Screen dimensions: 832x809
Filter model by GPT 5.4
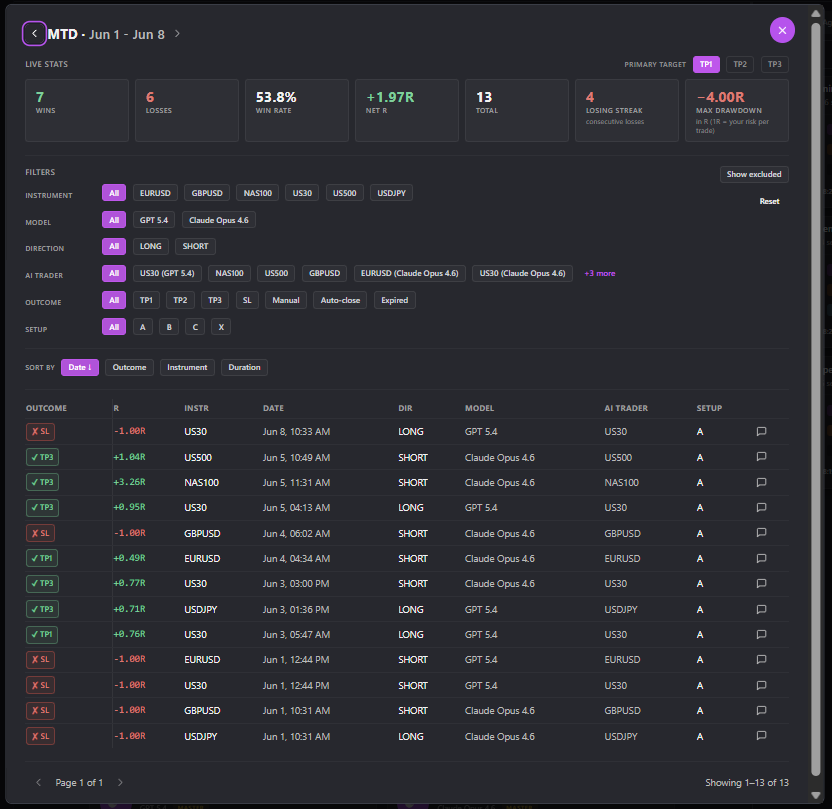click(x=154, y=220)
